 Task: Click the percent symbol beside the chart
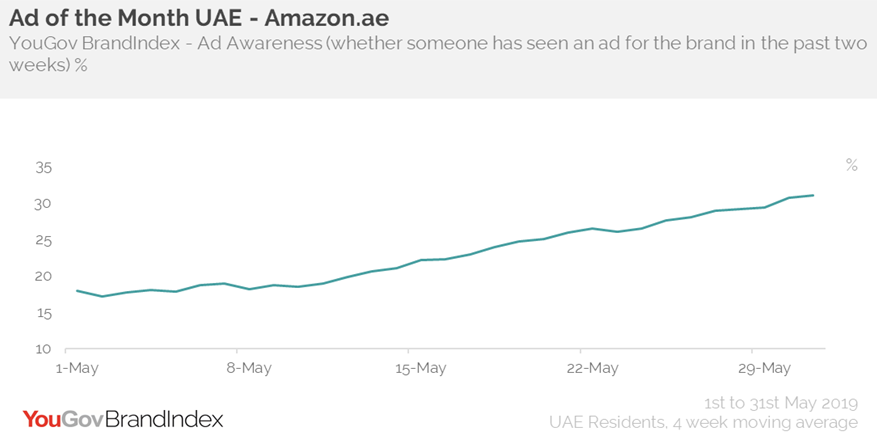851,166
